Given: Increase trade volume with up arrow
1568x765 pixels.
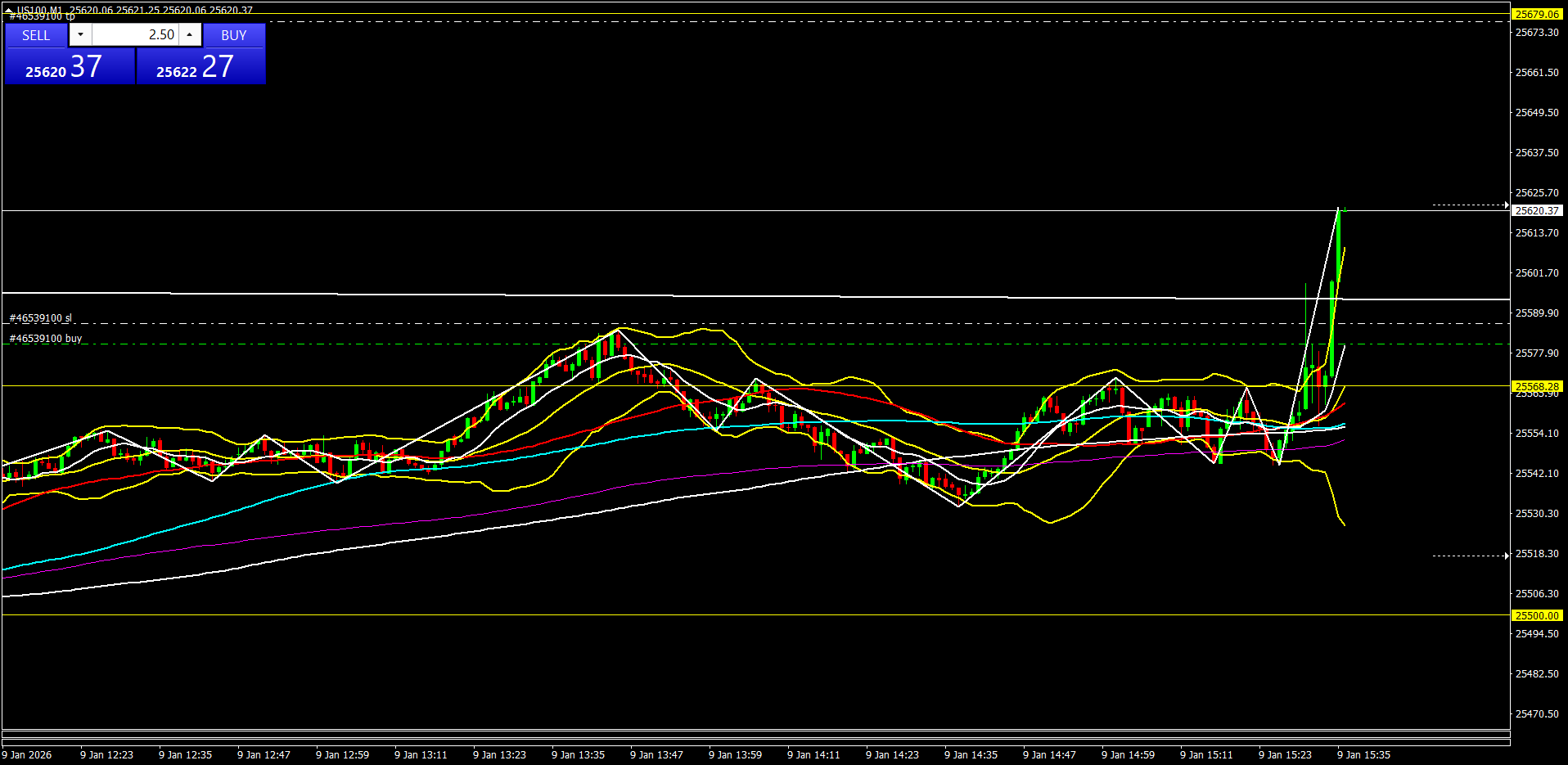Looking at the screenshot, I should pos(190,34).
